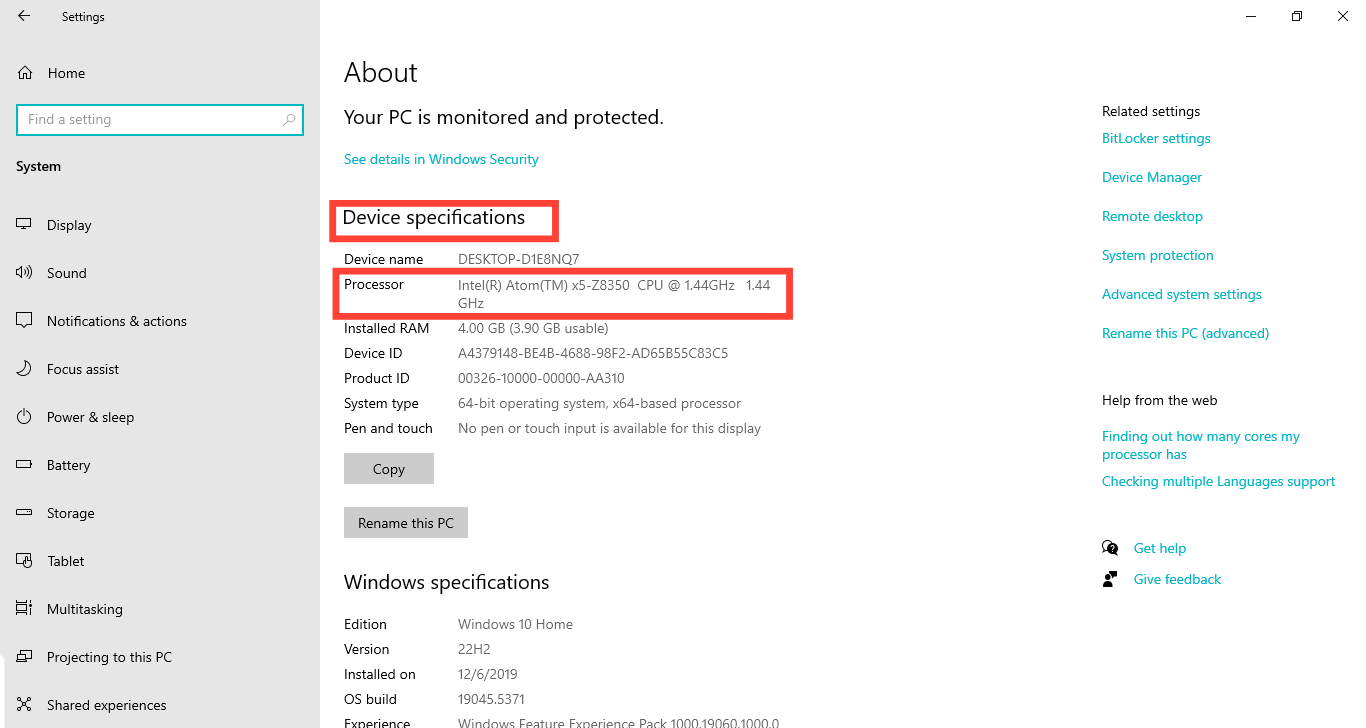The width and height of the screenshot is (1366, 728).
Task: Open Remote desktop link
Action: click(x=1152, y=216)
